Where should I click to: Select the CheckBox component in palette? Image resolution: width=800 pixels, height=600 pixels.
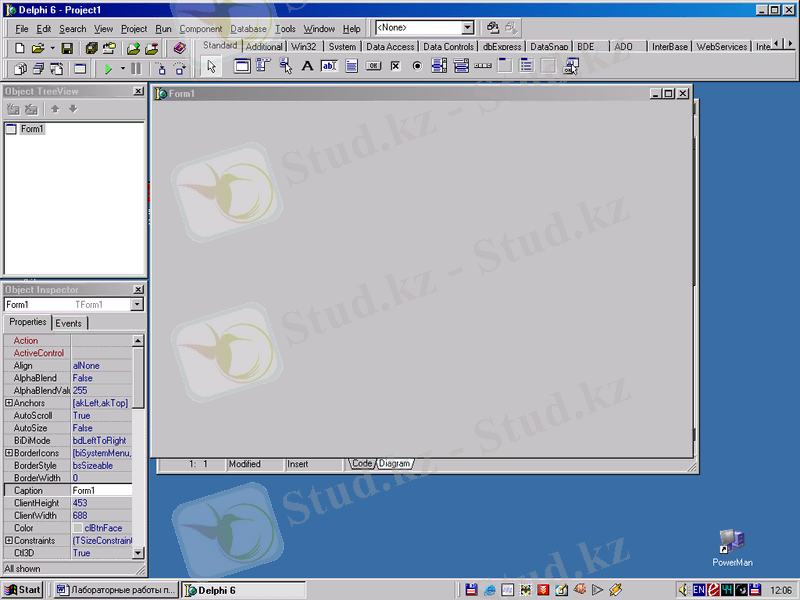coord(395,67)
